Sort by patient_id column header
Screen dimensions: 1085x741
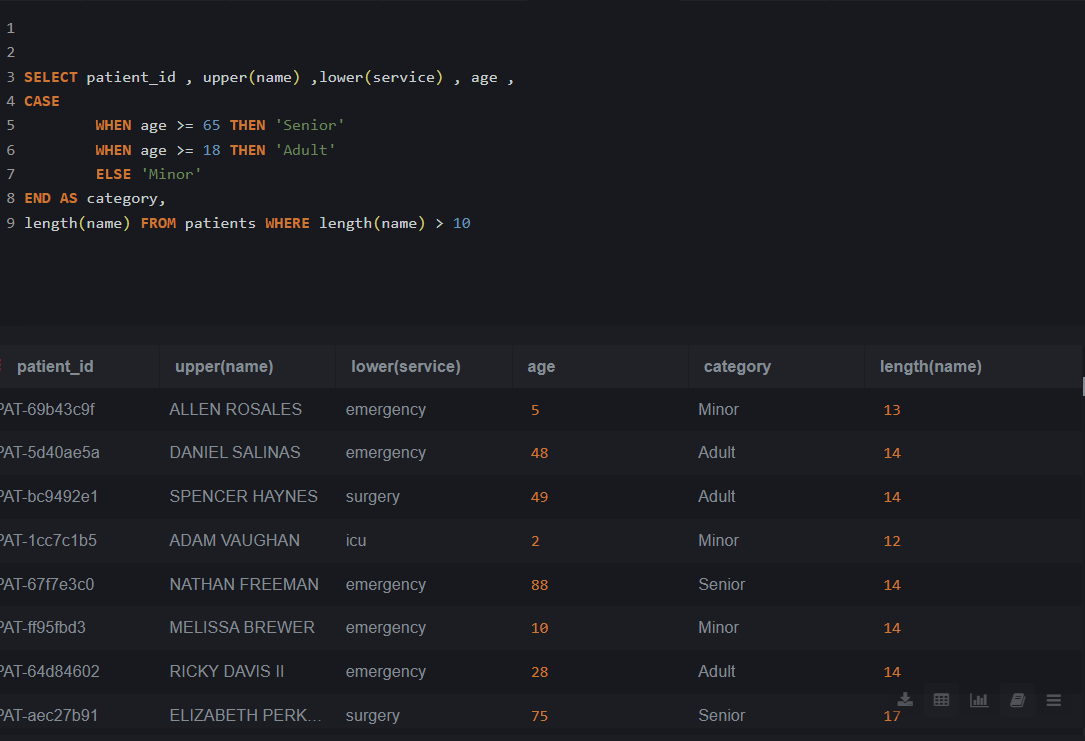(x=55, y=367)
